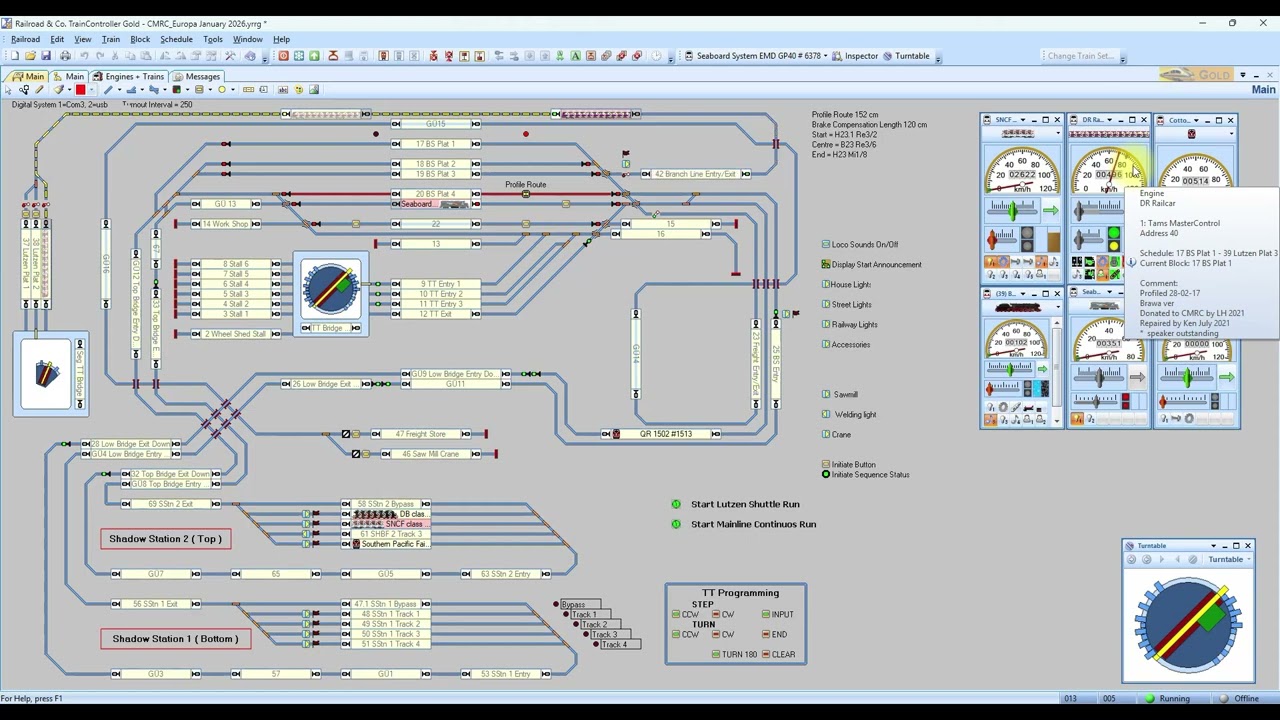Viewport: 1280px width, 720px height.
Task: Pick the red color swatch in toolbar
Action: pos(80,90)
